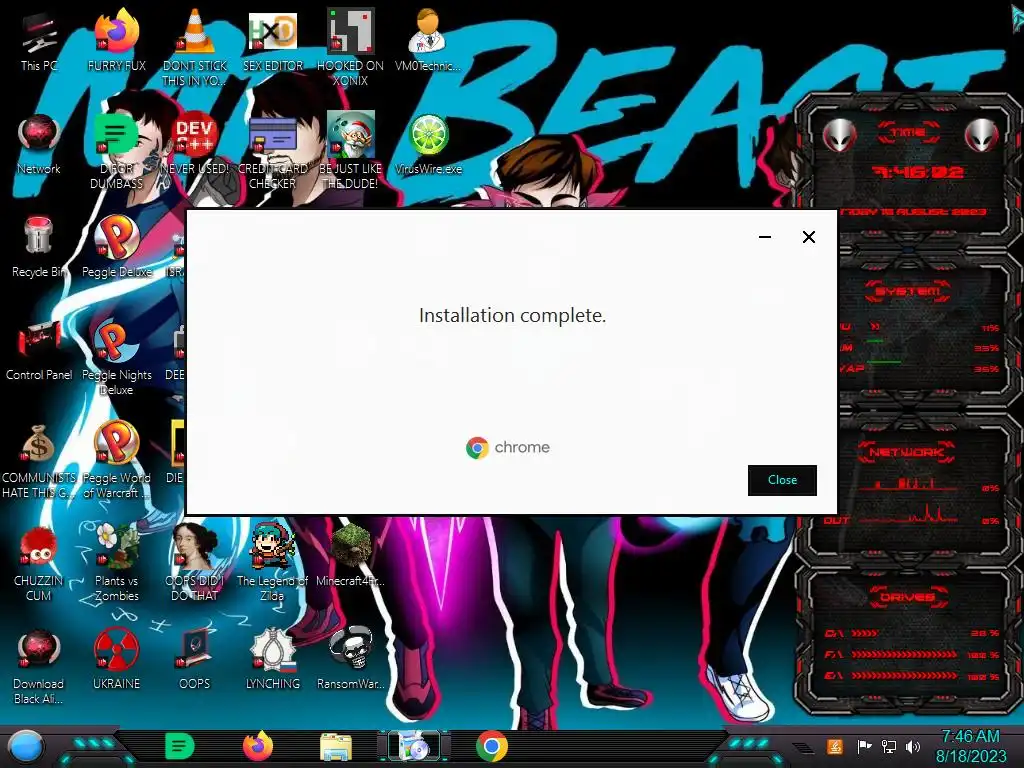The height and width of the screenshot is (768, 1024).
Task: Open BE JUST LIKE THE DUDE shortcut
Action: tap(350, 152)
